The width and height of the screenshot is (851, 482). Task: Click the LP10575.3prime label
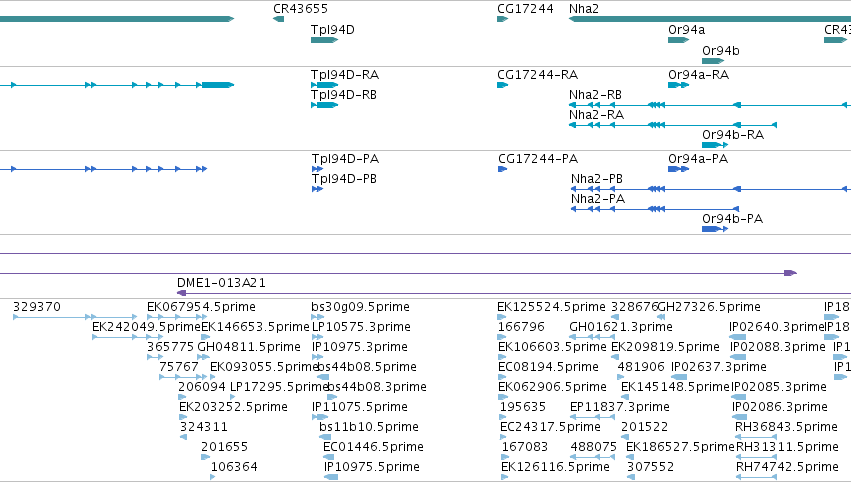click(x=361, y=327)
